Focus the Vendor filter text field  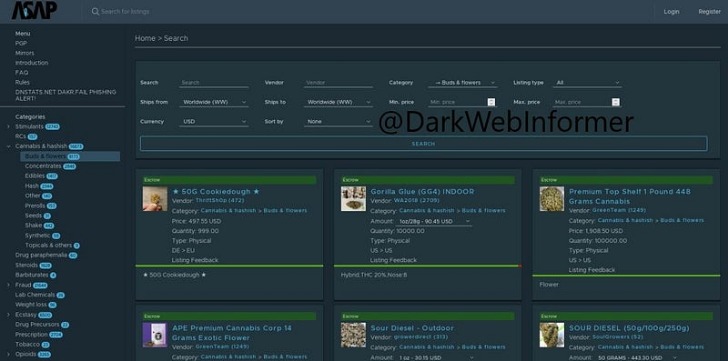pos(338,83)
